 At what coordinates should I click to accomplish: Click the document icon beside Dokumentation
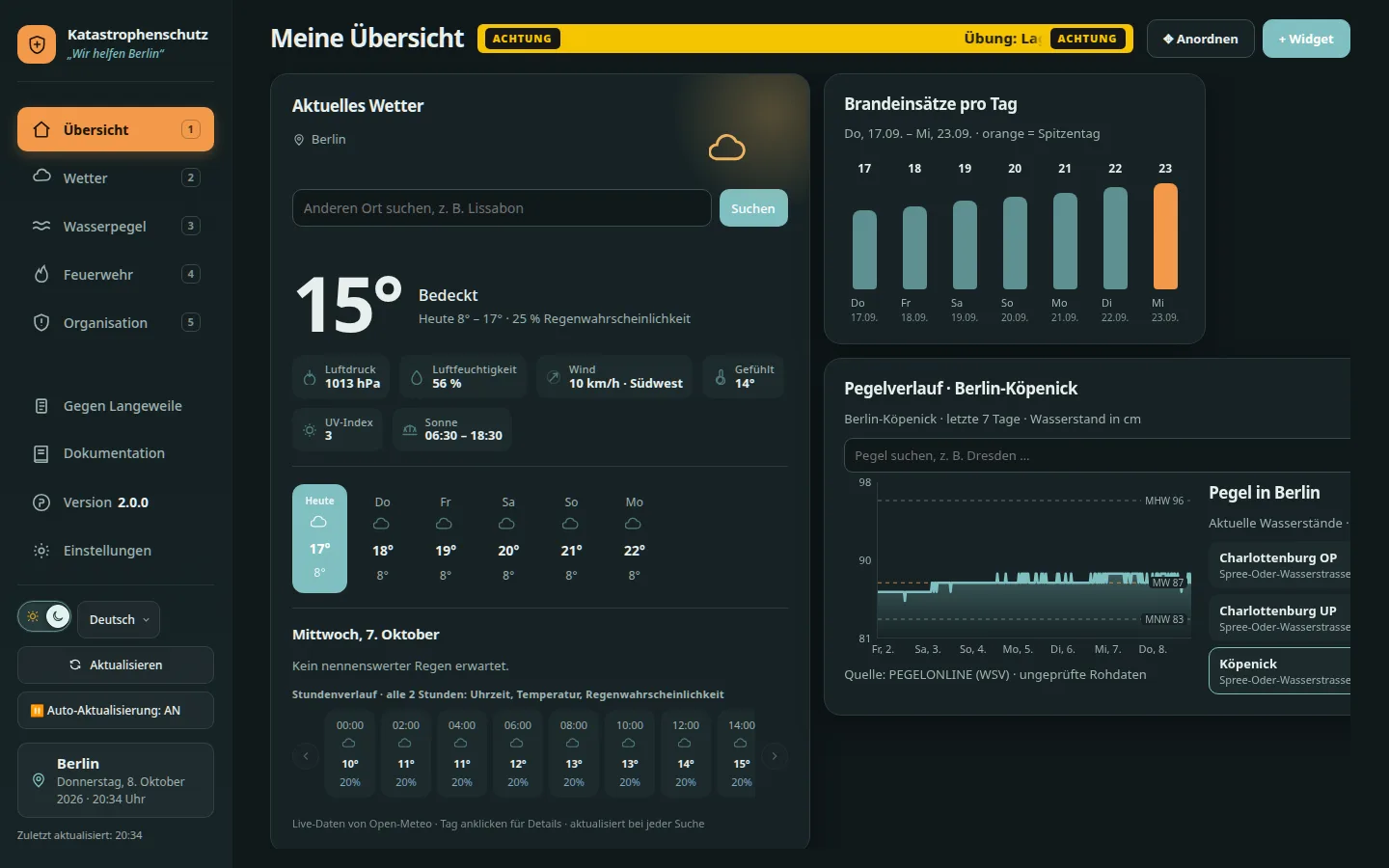(x=41, y=453)
